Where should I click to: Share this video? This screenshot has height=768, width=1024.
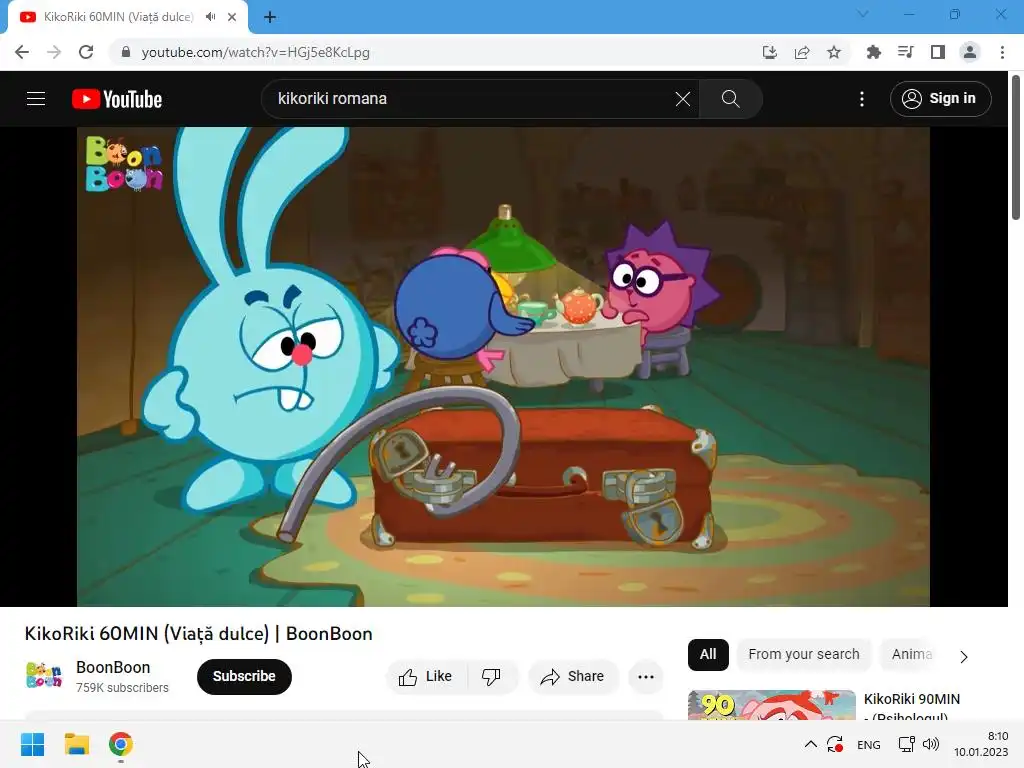(572, 677)
